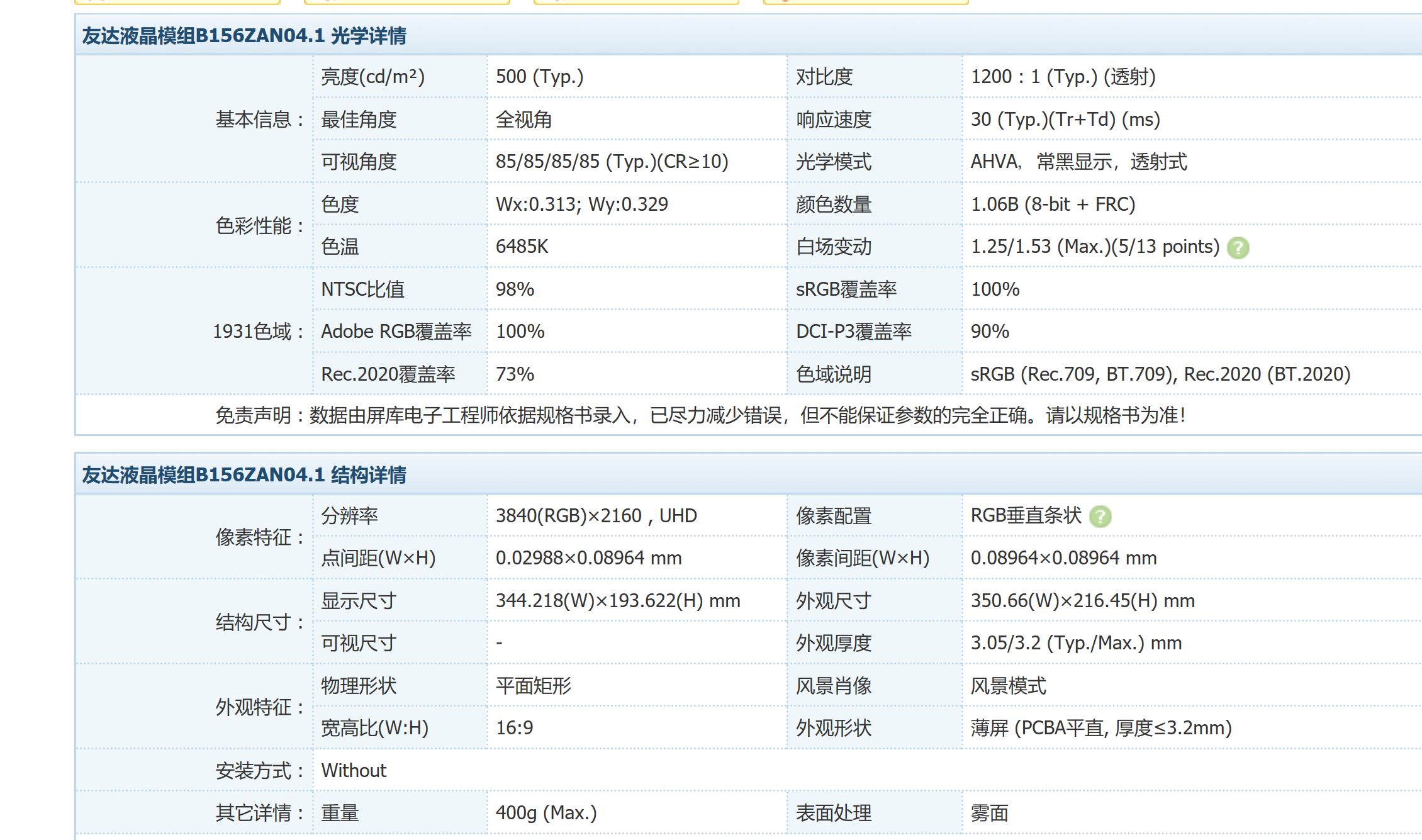Image resolution: width=1422 pixels, height=840 pixels.
Task: Click the 对比度 label
Action: click(x=824, y=77)
